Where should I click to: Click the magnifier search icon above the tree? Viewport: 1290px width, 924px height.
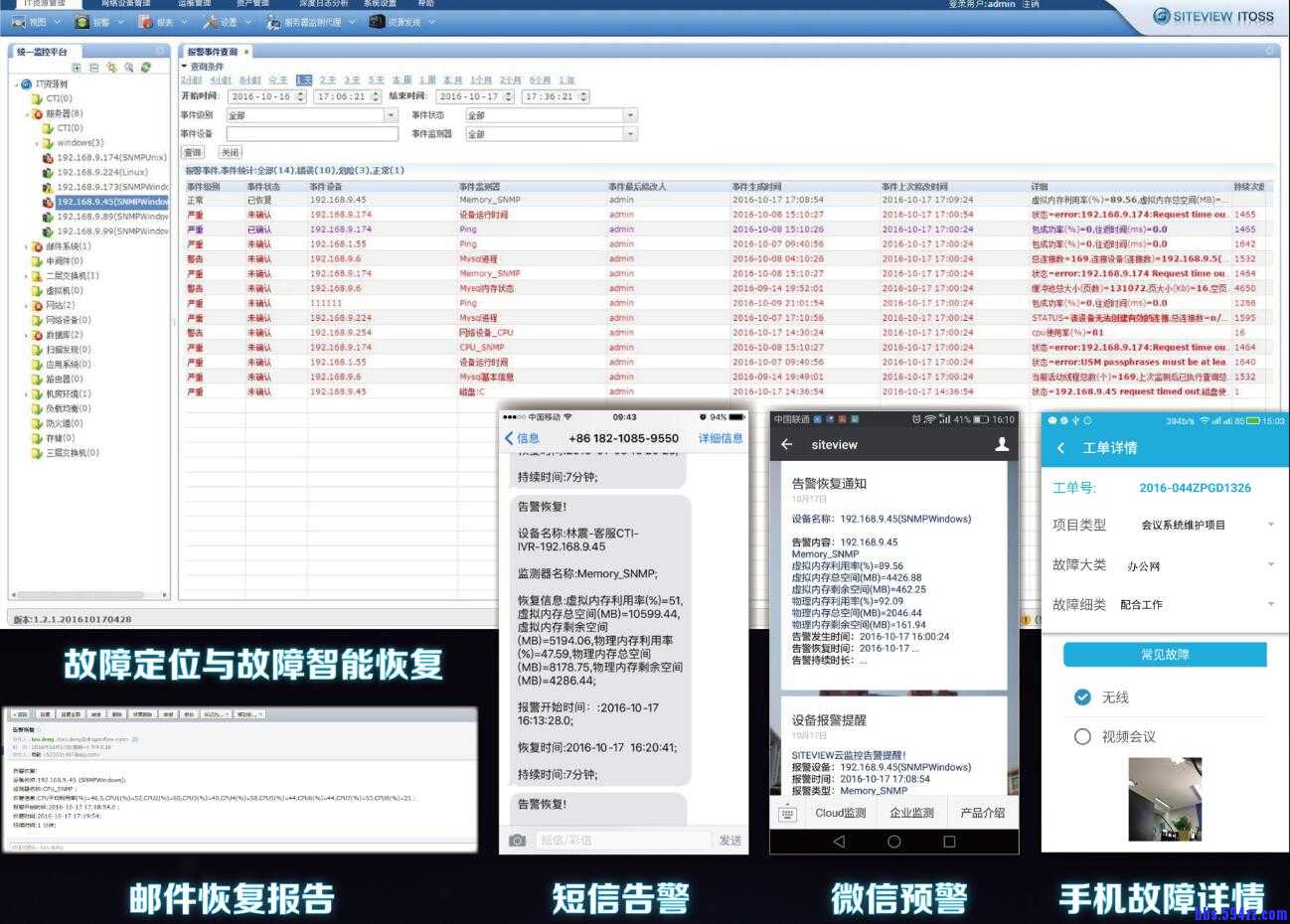(129, 68)
